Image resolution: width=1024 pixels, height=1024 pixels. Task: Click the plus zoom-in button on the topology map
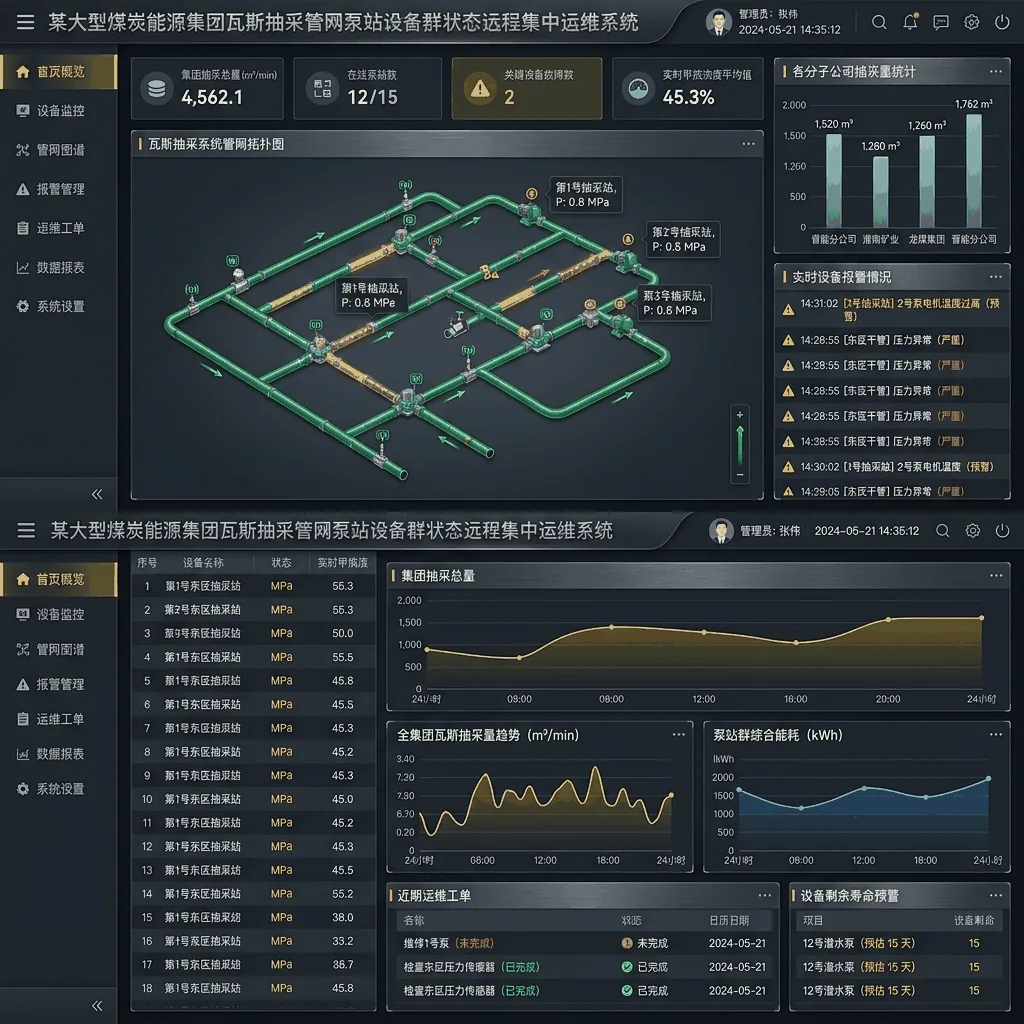740,415
